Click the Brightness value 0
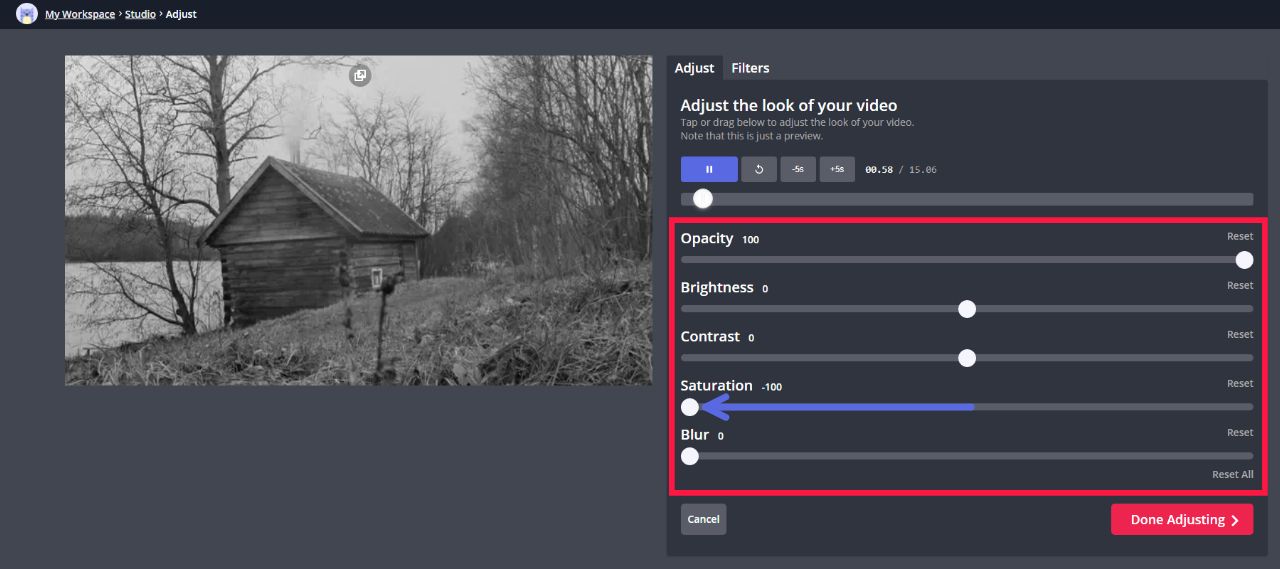This screenshot has height=569, width=1280. click(765, 289)
